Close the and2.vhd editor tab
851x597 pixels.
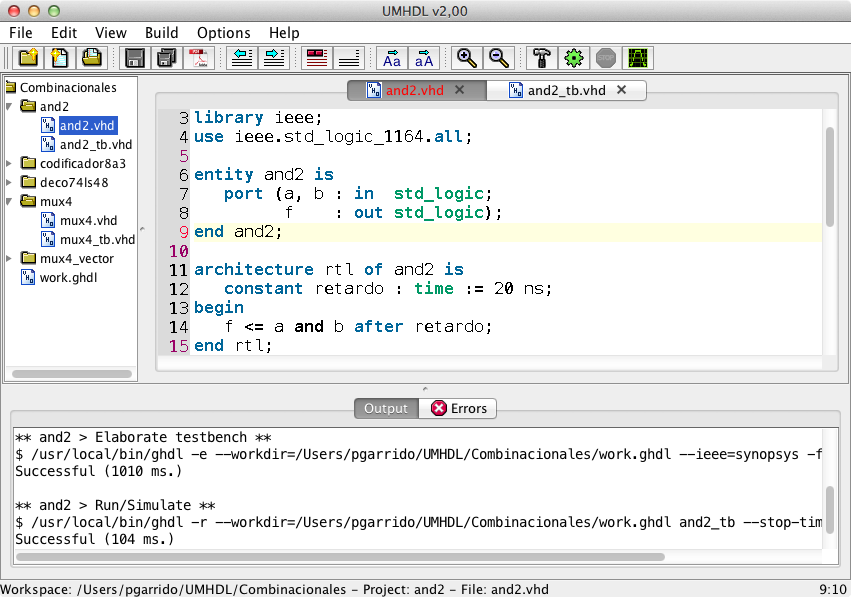[460, 90]
